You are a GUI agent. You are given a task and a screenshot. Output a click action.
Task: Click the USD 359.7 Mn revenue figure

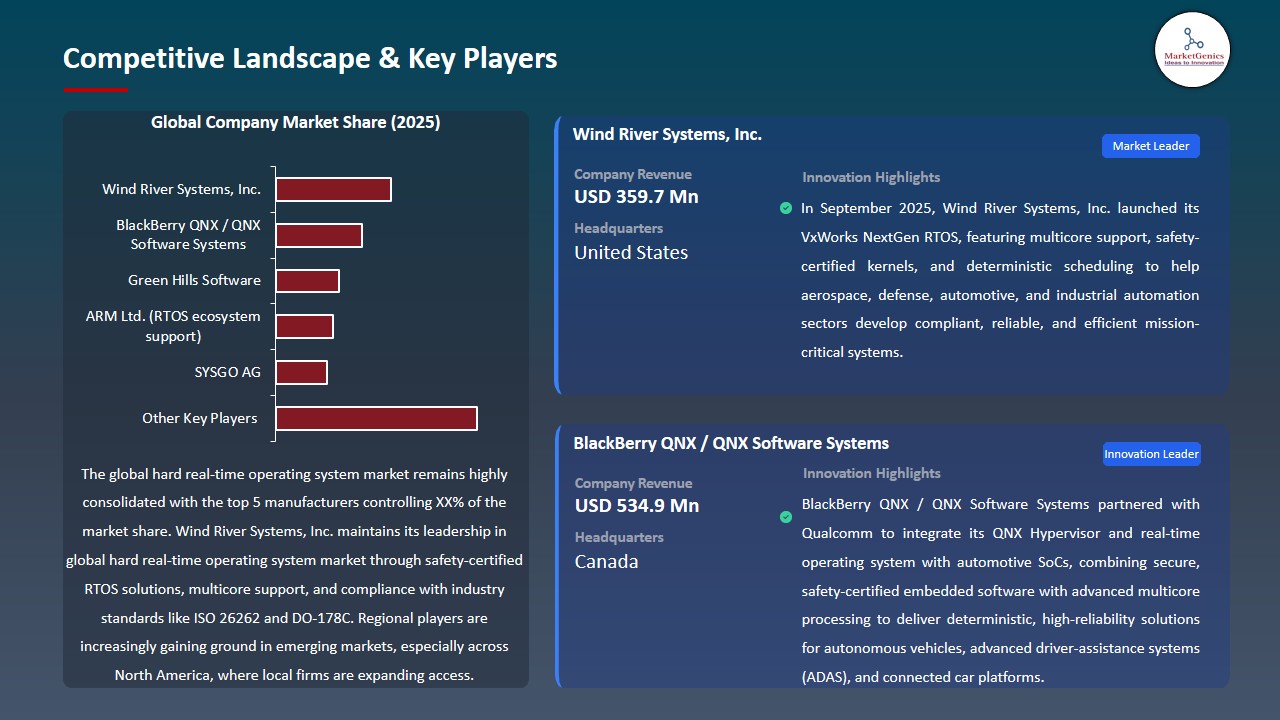tap(636, 196)
